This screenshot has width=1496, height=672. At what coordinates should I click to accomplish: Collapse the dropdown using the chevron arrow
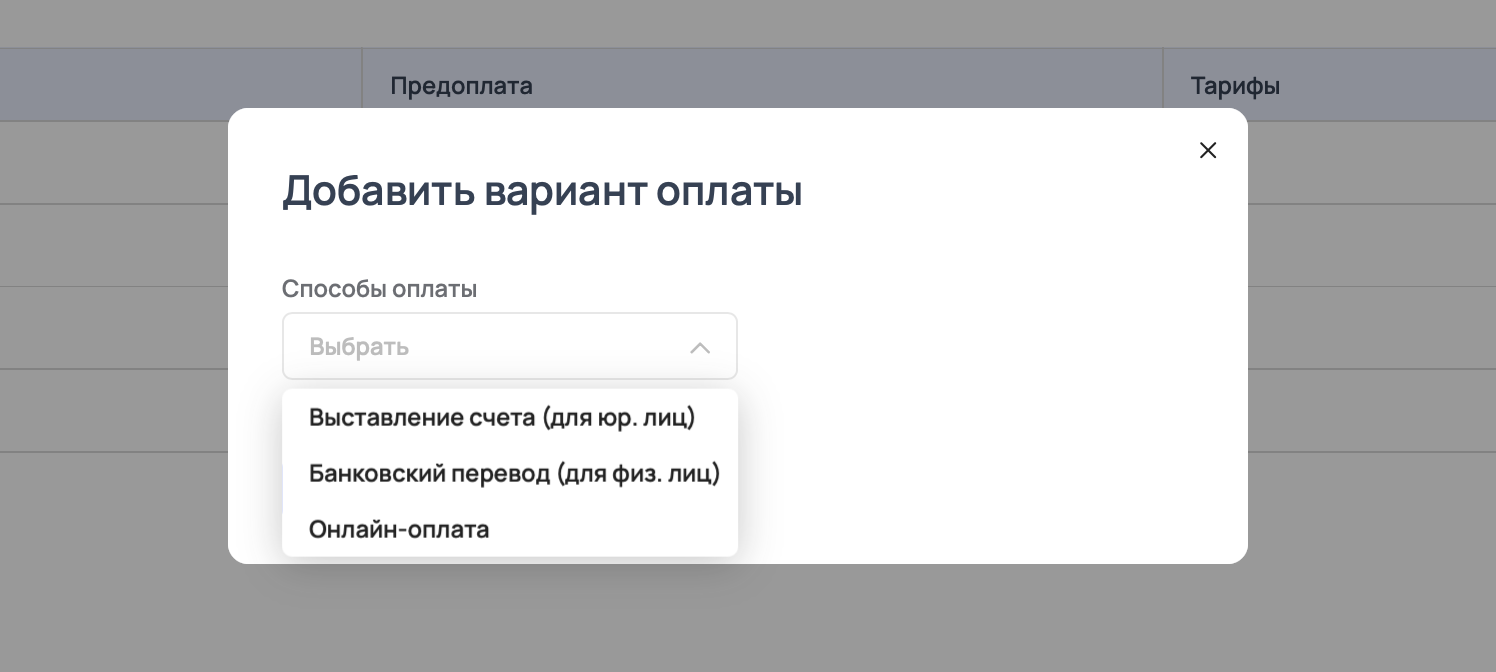pos(700,347)
